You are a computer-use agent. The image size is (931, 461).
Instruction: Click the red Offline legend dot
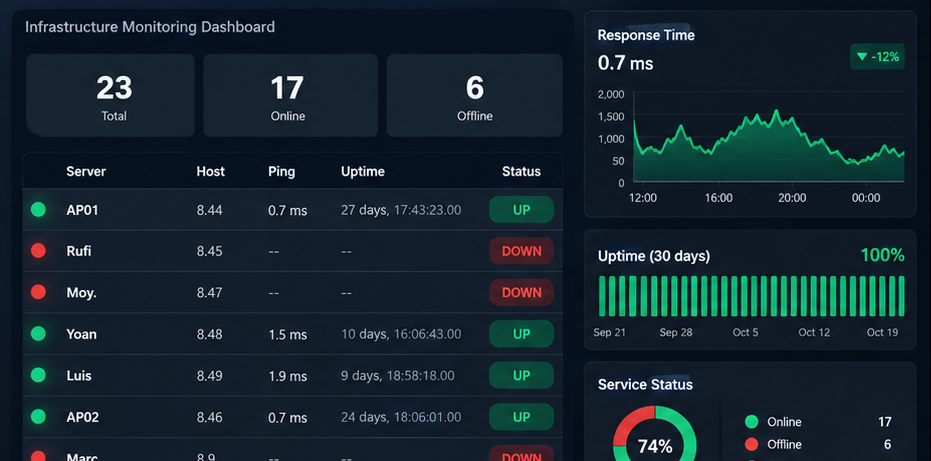point(752,444)
